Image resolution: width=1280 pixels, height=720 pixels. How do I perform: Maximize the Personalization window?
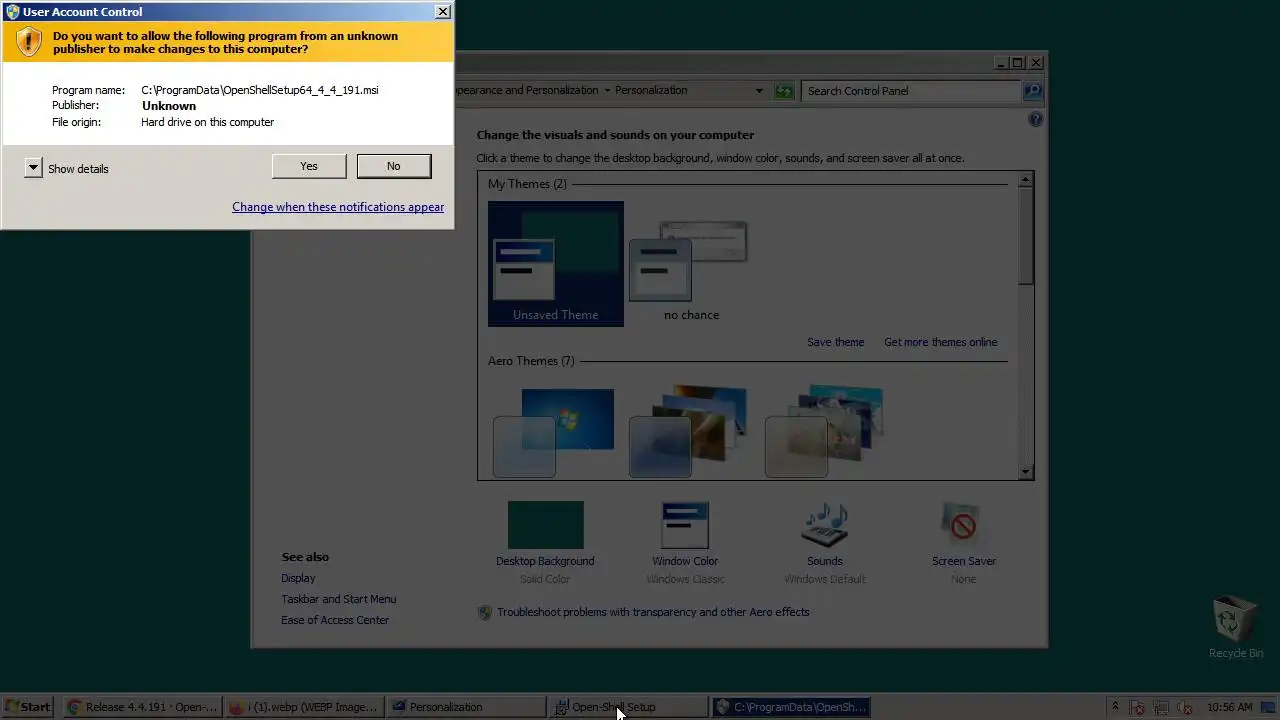point(1018,63)
